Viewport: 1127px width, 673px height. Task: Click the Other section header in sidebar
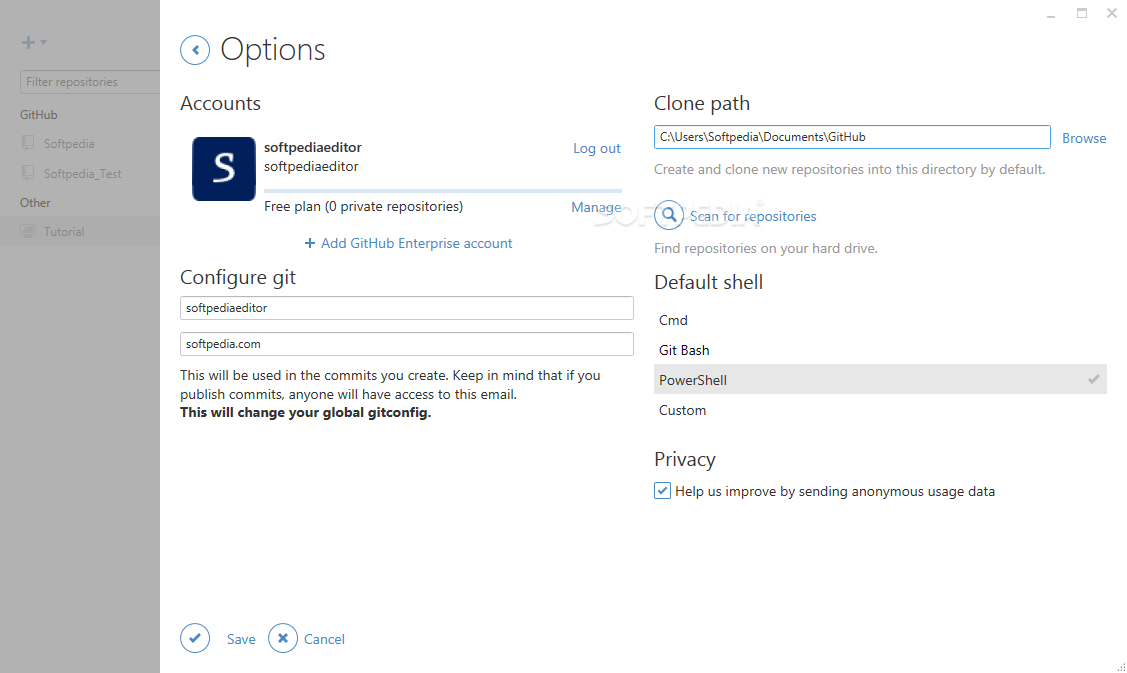[x=35, y=203]
